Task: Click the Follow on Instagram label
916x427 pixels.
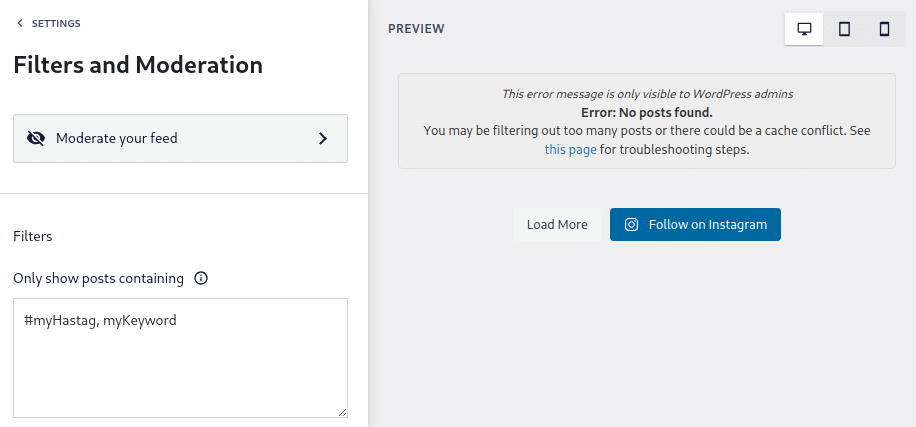Action: [707, 225]
